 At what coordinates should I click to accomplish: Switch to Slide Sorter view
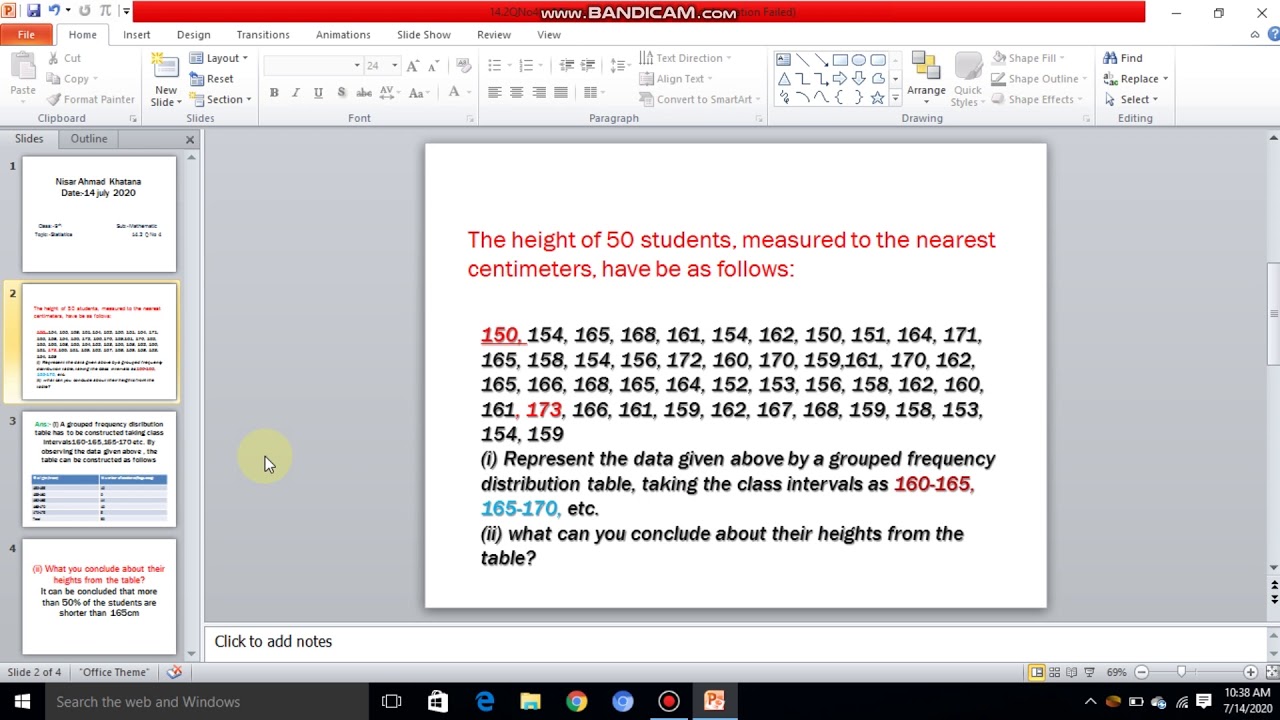coord(1054,672)
